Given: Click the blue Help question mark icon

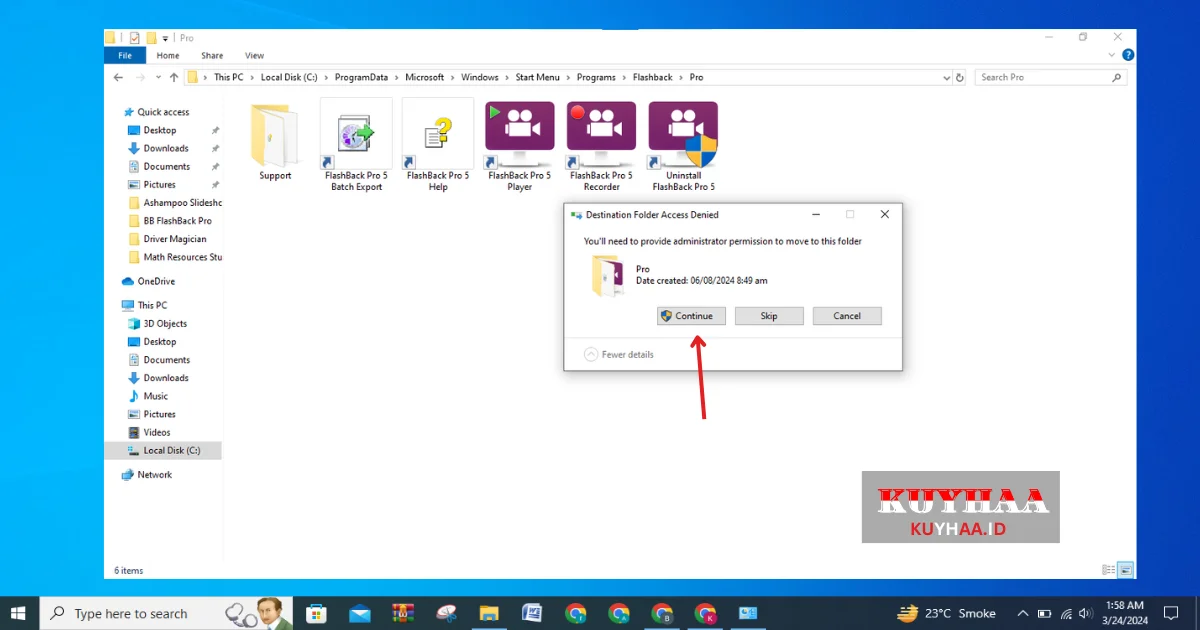Looking at the screenshot, I should click(x=1128, y=56).
